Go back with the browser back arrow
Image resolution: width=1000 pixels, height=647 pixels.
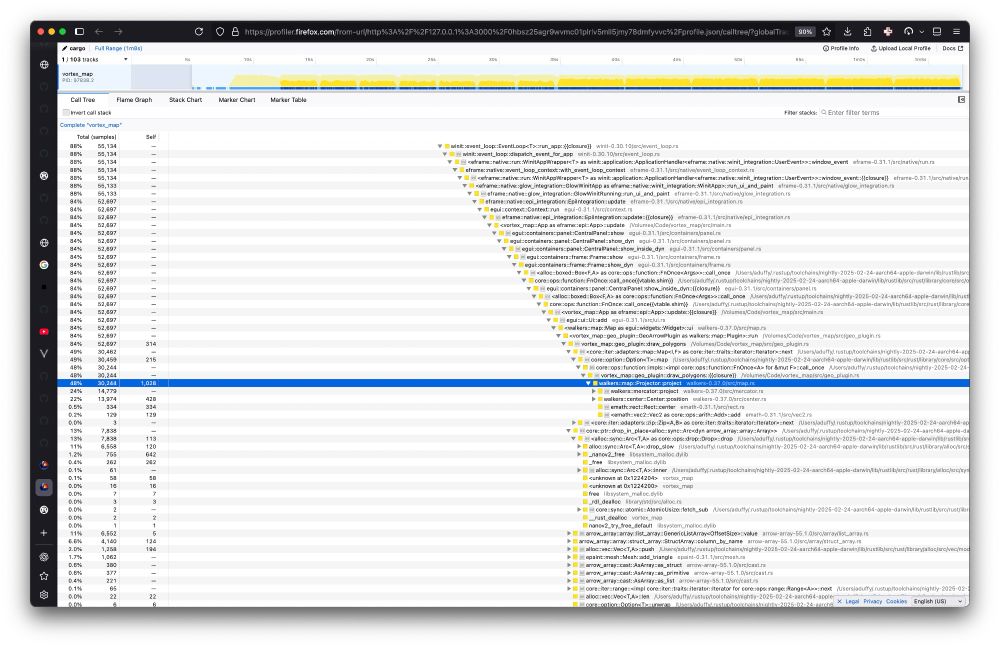99,31
